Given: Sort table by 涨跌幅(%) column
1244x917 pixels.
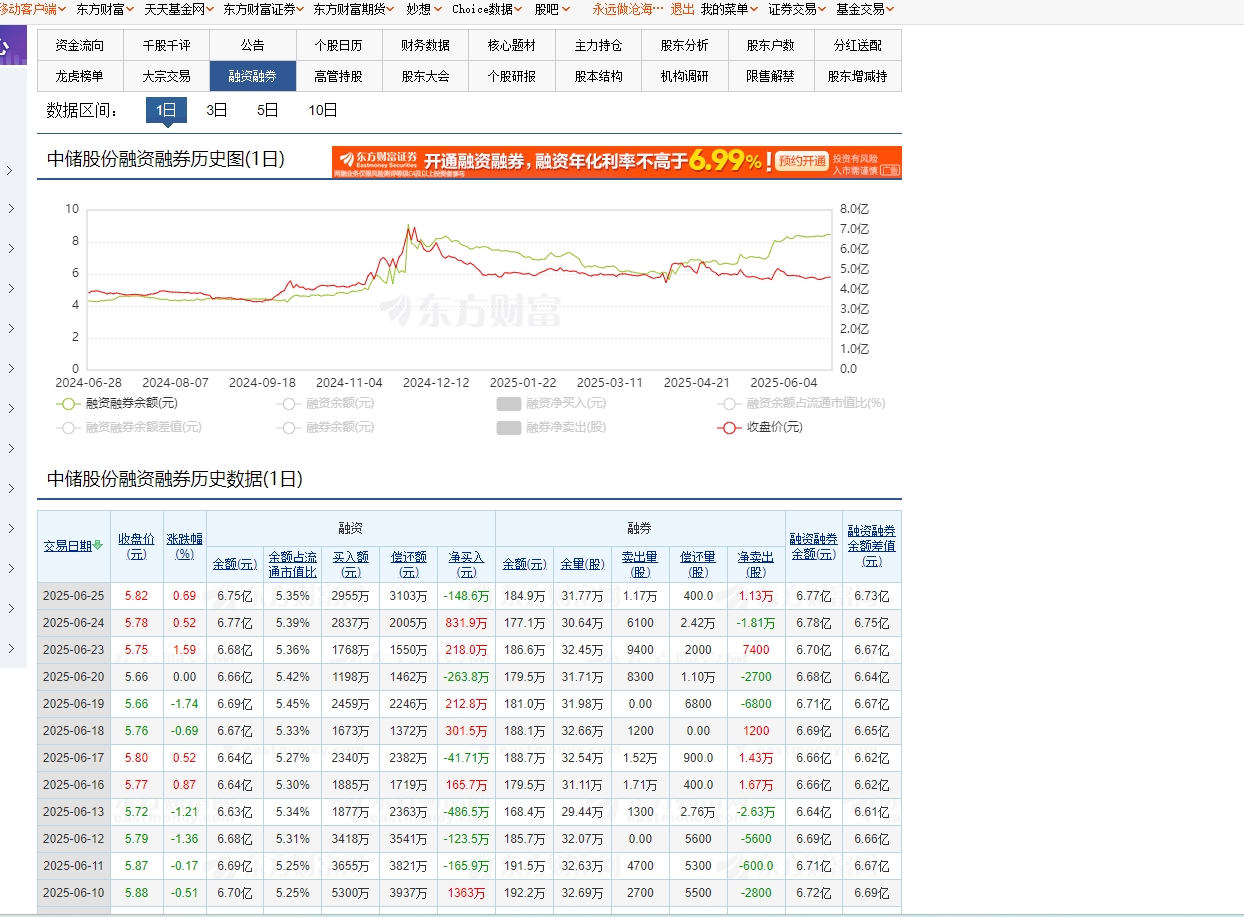Looking at the screenshot, I should coord(184,546).
